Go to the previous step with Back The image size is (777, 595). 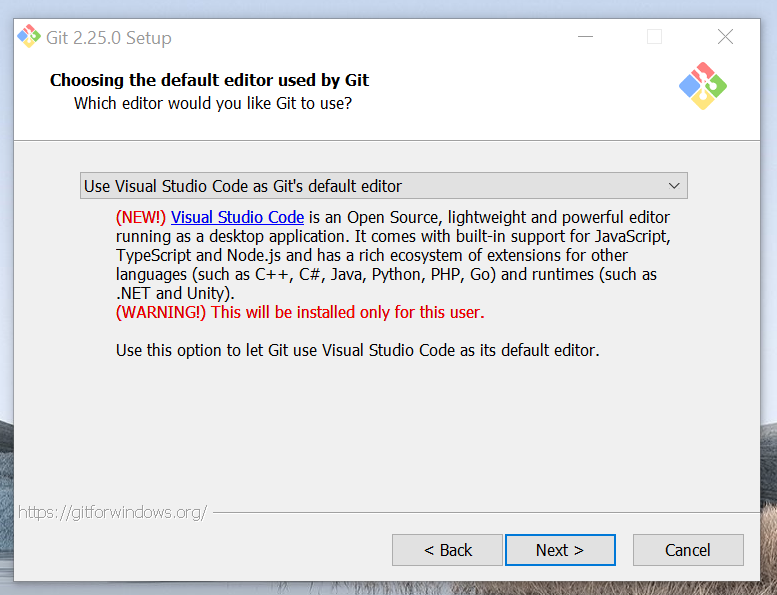pyautogui.click(x=447, y=550)
